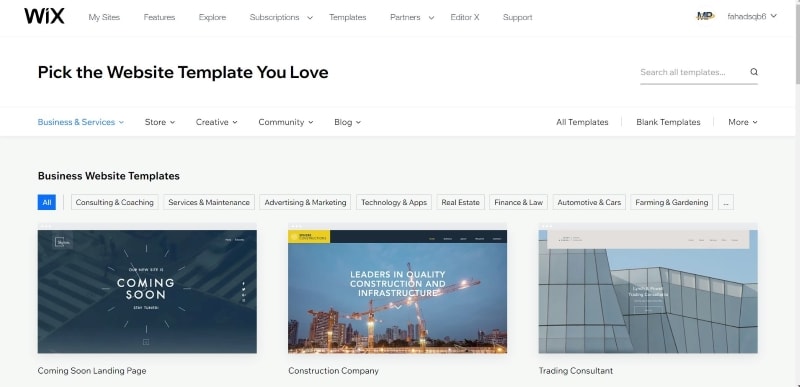Filter by Finance & Law
The width and height of the screenshot is (800, 387).
point(518,202)
